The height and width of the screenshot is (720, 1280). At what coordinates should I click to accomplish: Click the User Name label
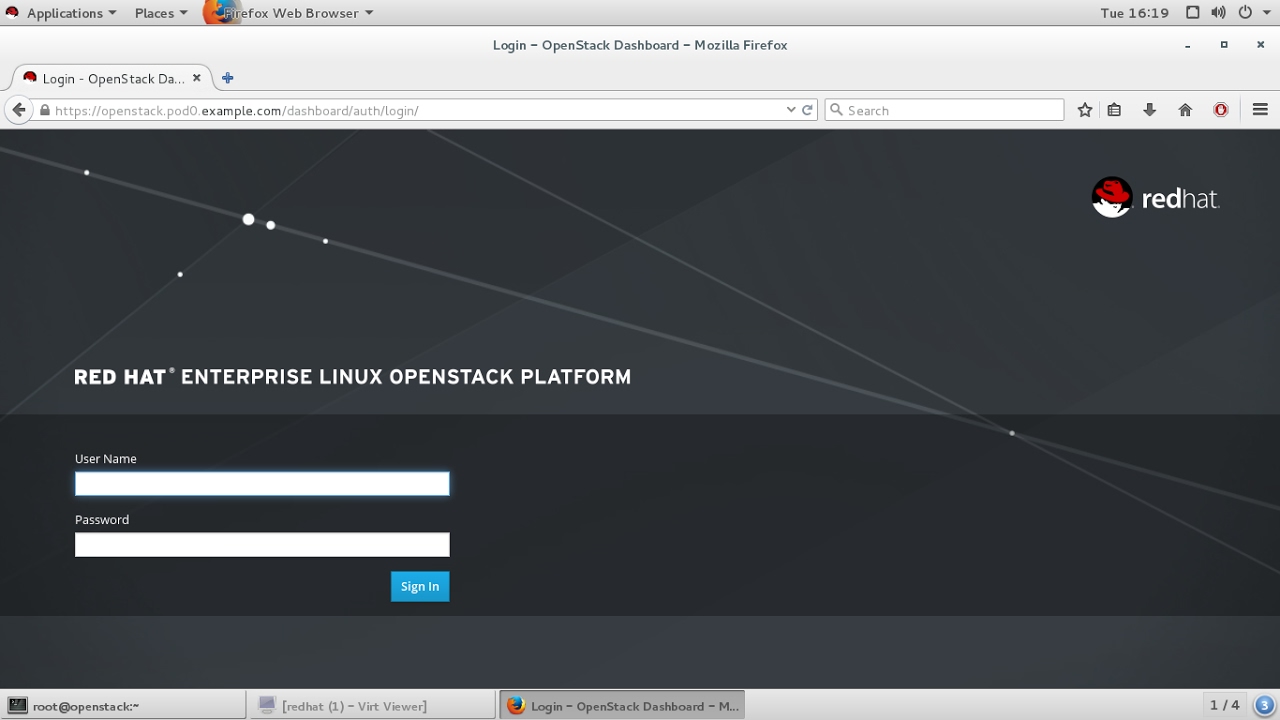click(106, 459)
